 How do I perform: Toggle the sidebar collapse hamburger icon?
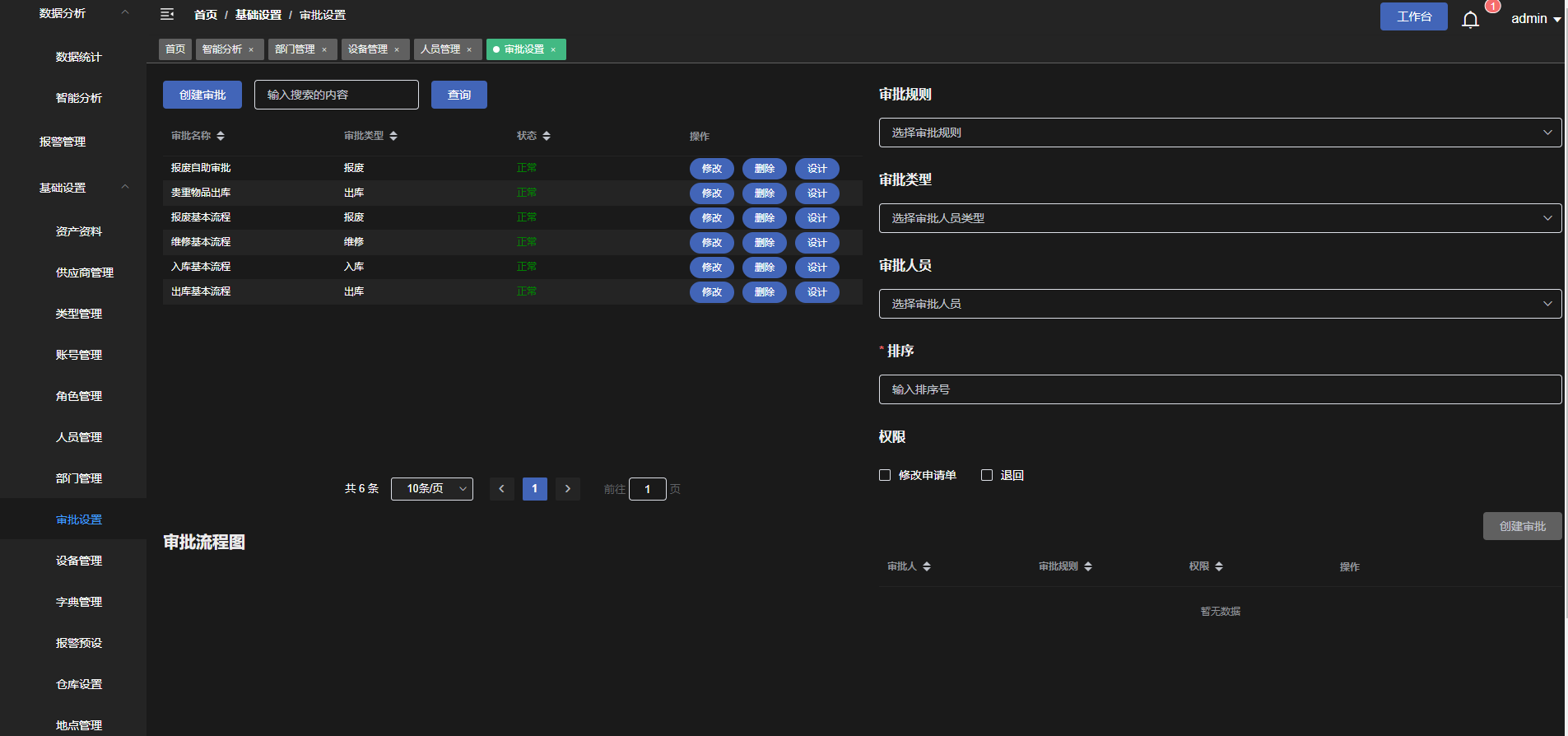click(167, 14)
